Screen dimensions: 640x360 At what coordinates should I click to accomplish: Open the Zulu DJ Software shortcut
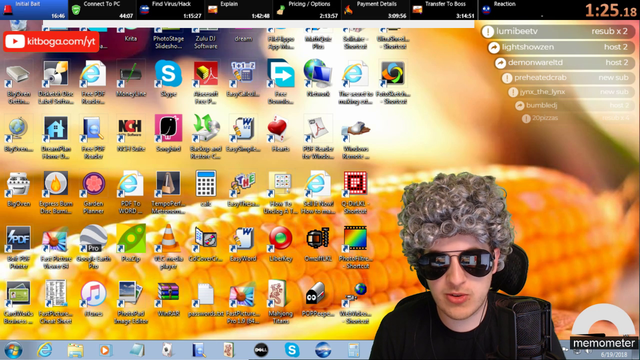tap(206, 39)
